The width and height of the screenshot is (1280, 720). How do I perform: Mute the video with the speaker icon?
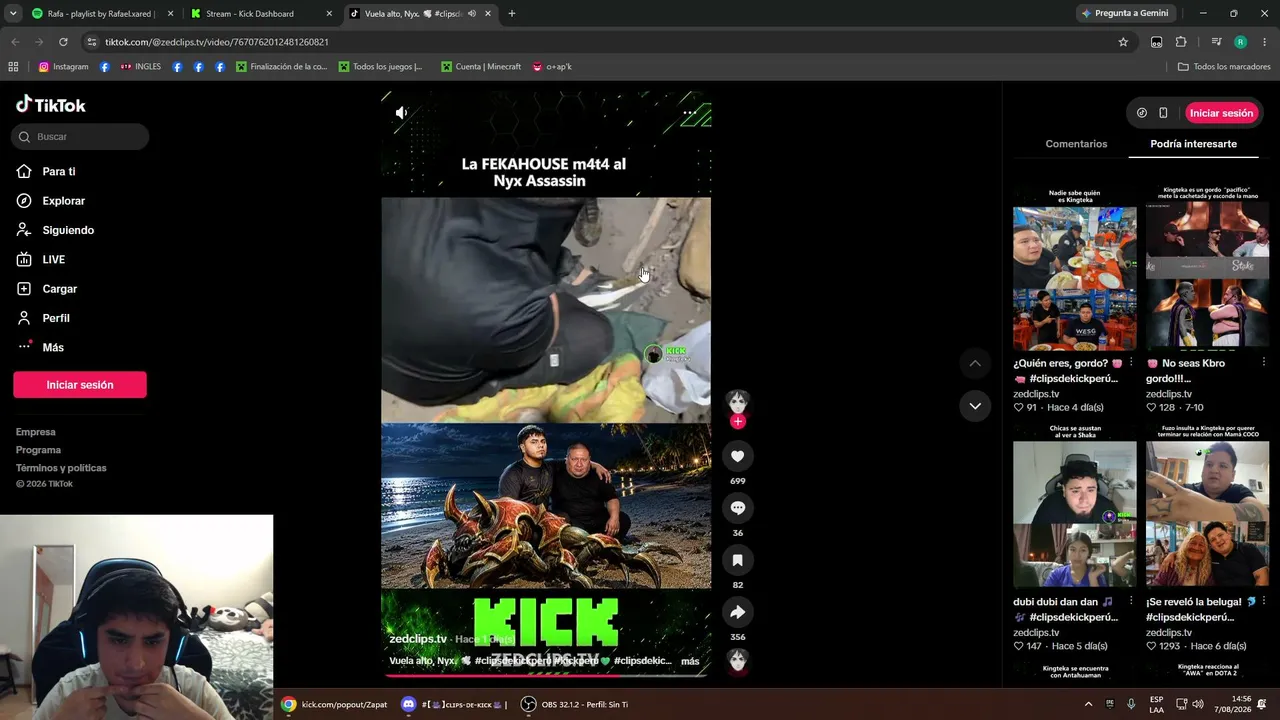pyautogui.click(x=401, y=113)
